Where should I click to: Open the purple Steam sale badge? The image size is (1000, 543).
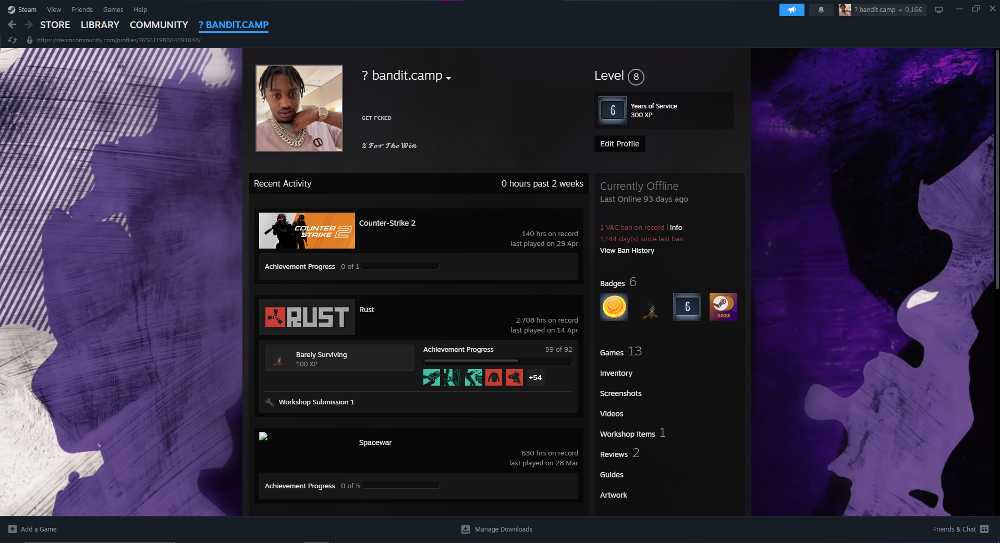click(x=723, y=307)
